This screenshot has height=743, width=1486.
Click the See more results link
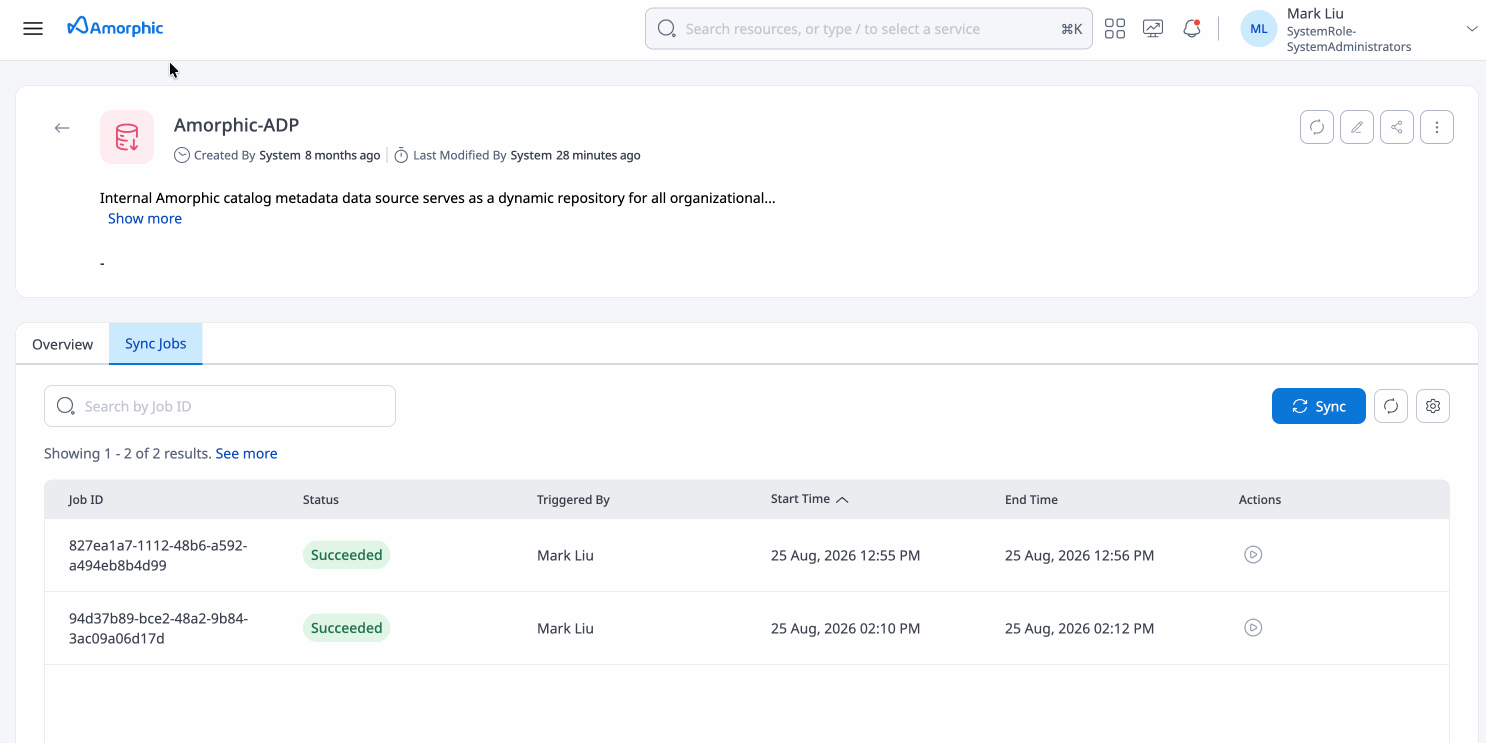pyautogui.click(x=246, y=454)
